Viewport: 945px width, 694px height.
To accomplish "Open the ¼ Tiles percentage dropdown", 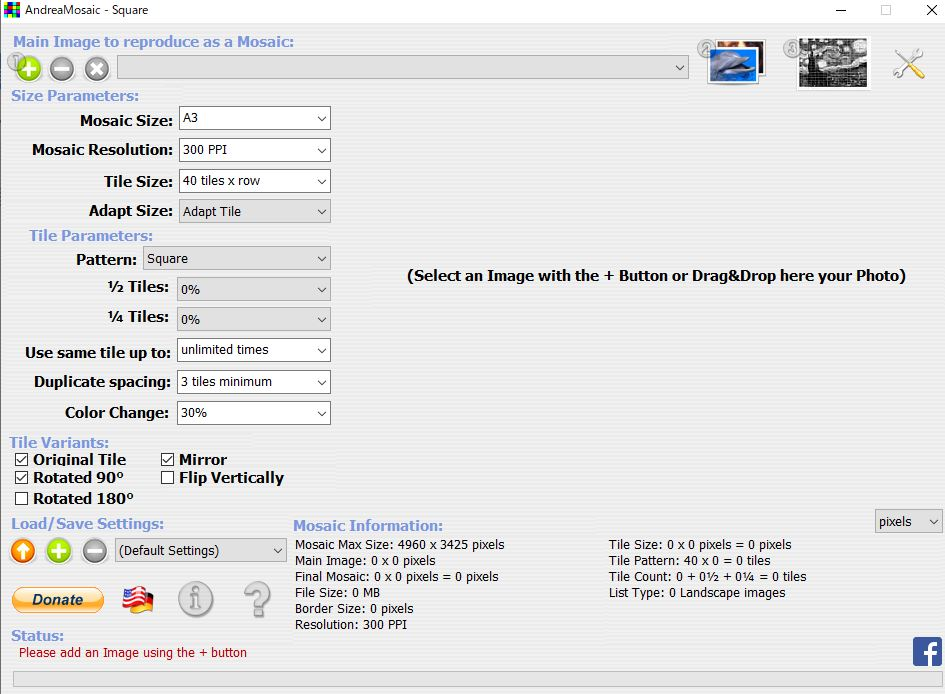I will tap(254, 319).
